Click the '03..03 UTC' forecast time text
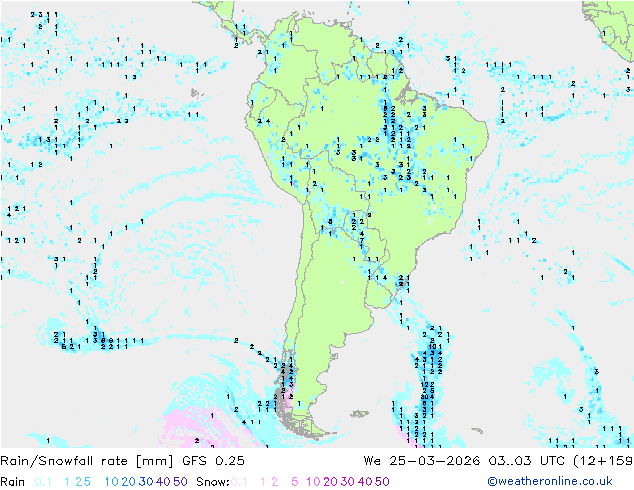The width and height of the screenshot is (634, 490). click(528, 461)
